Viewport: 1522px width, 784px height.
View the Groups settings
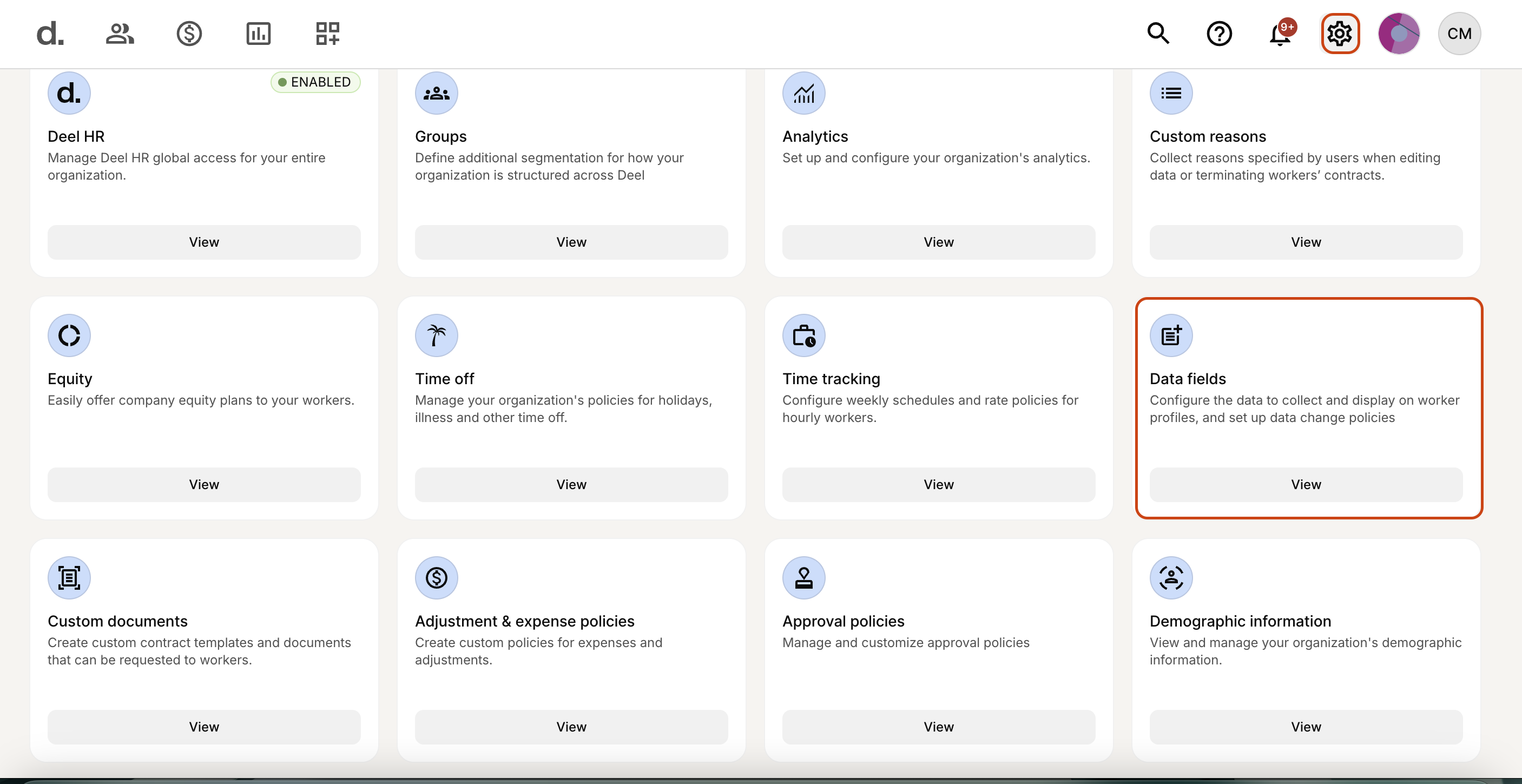tap(571, 242)
